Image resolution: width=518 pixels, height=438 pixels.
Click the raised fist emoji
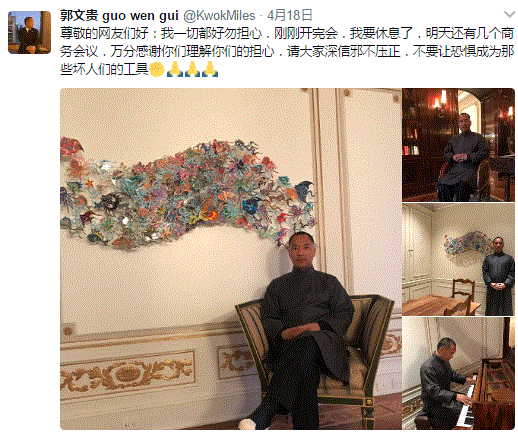pos(157,69)
